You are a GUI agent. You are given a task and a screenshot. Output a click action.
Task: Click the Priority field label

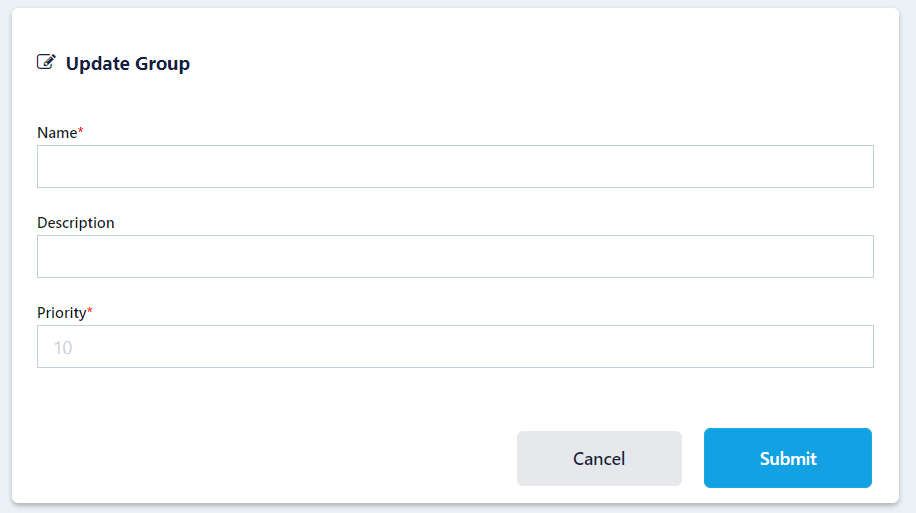[62, 313]
